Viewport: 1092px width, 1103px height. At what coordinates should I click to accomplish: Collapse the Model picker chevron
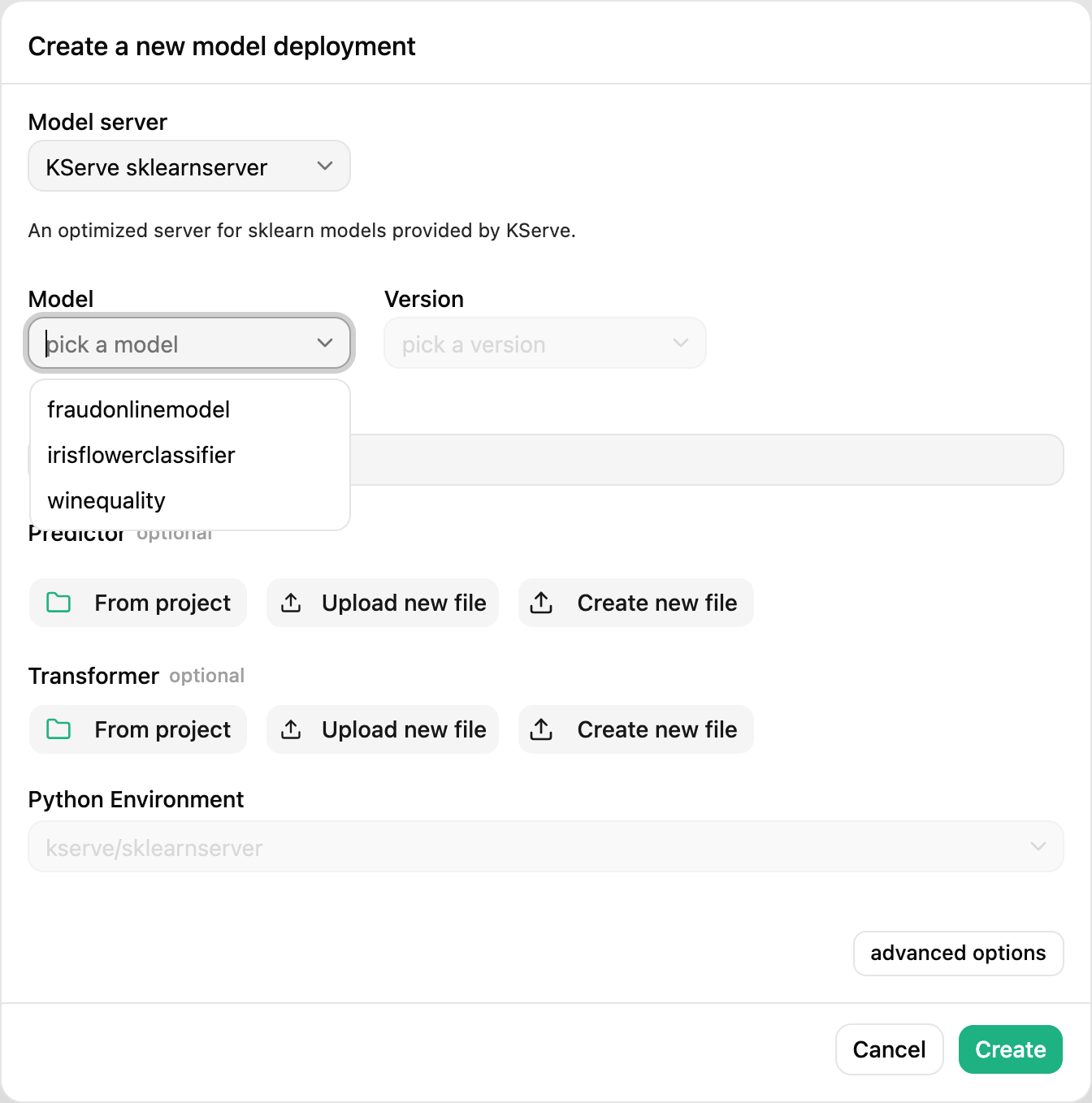point(325,343)
